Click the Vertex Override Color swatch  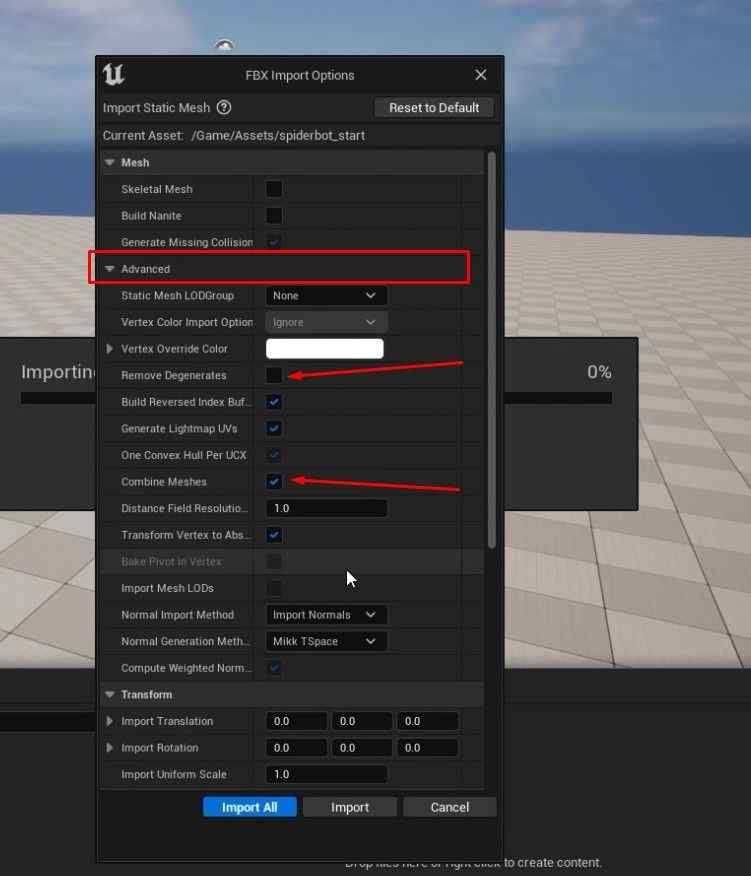pyautogui.click(x=325, y=349)
